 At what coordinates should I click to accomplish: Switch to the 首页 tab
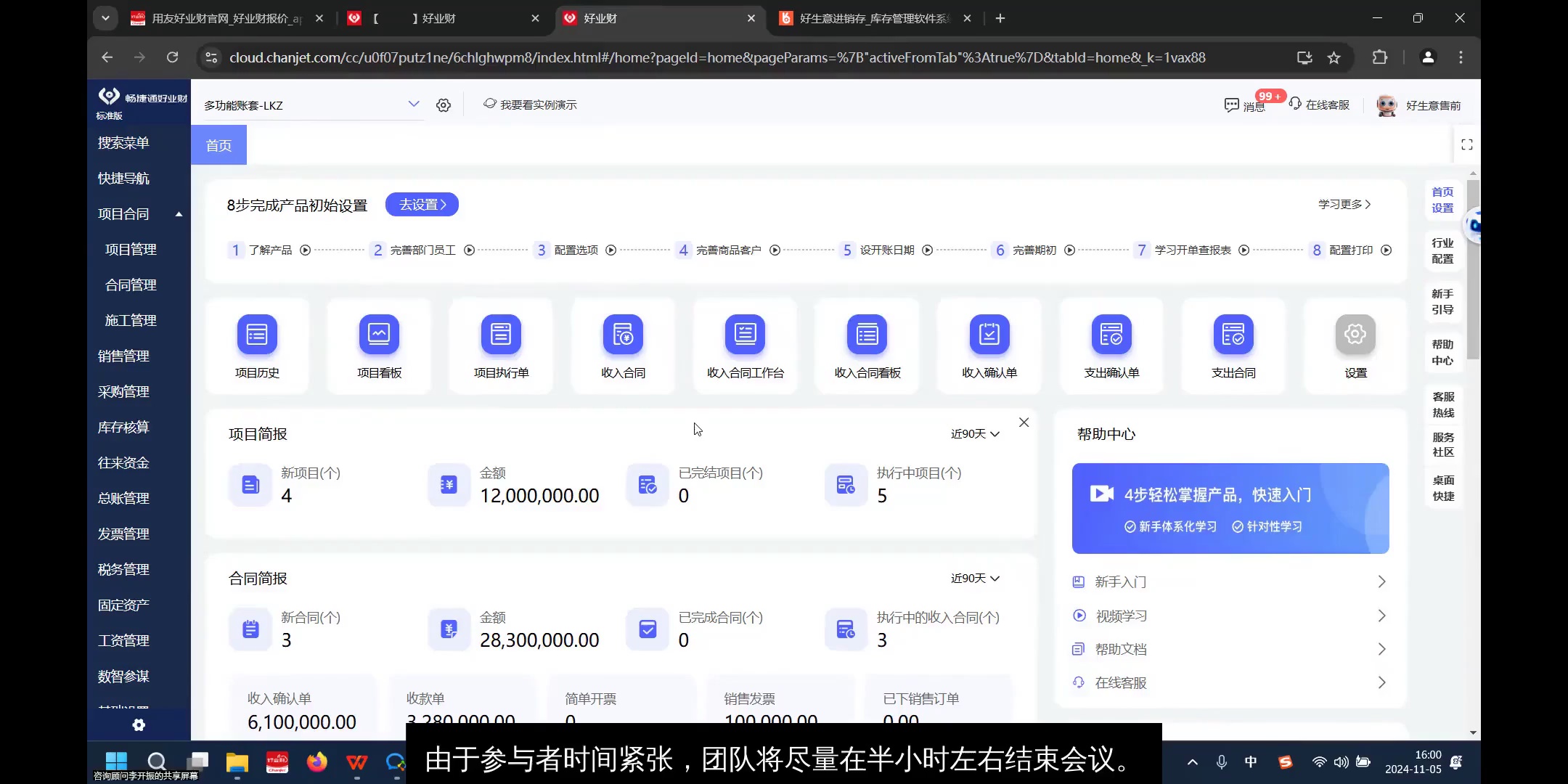219,144
